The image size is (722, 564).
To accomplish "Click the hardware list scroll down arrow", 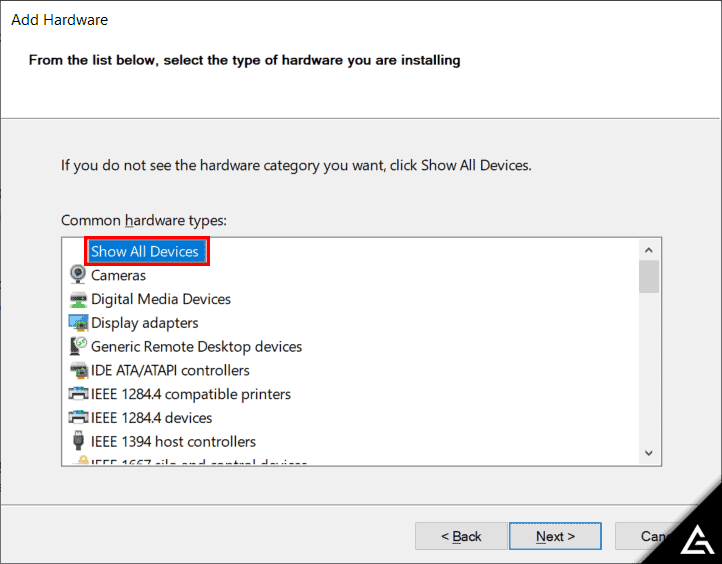I will 649,453.
